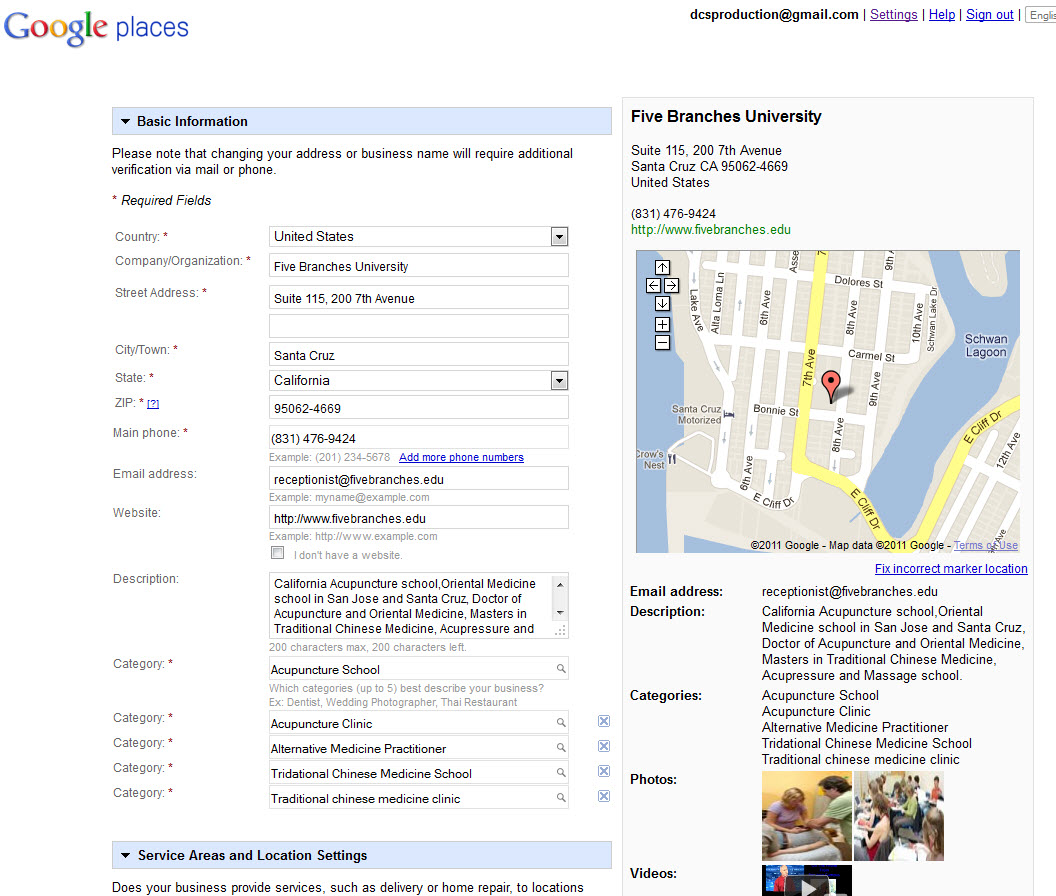Click search icon in Acupuncture School category field

click(561, 668)
